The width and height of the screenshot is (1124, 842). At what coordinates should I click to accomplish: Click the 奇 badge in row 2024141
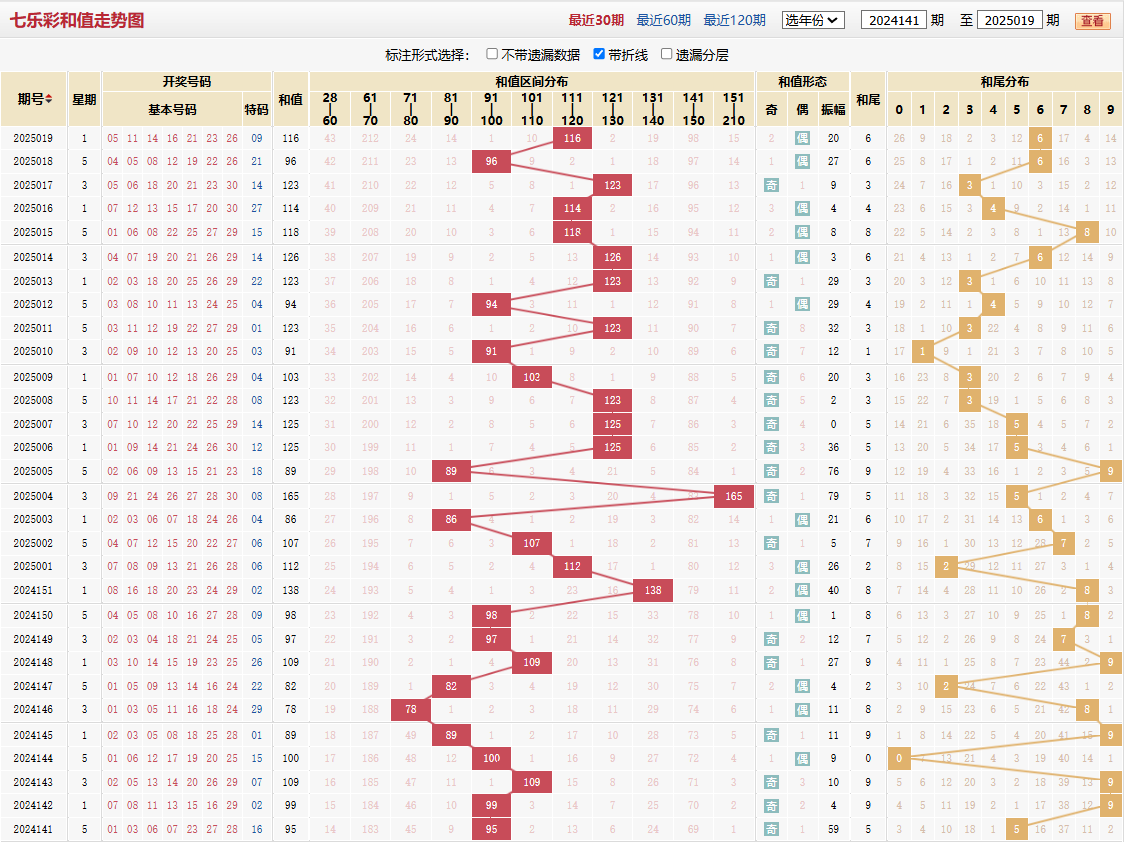[771, 829]
